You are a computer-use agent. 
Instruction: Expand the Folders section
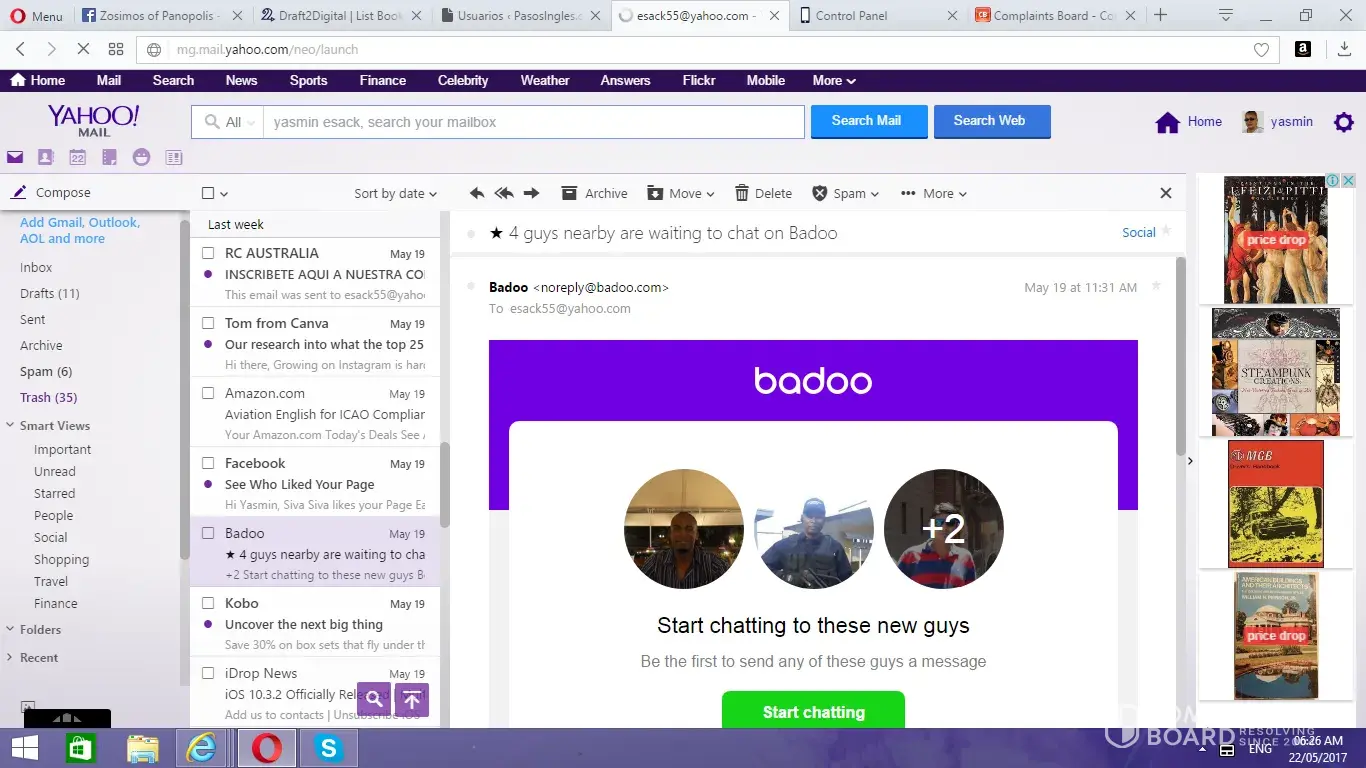pyautogui.click(x=10, y=630)
